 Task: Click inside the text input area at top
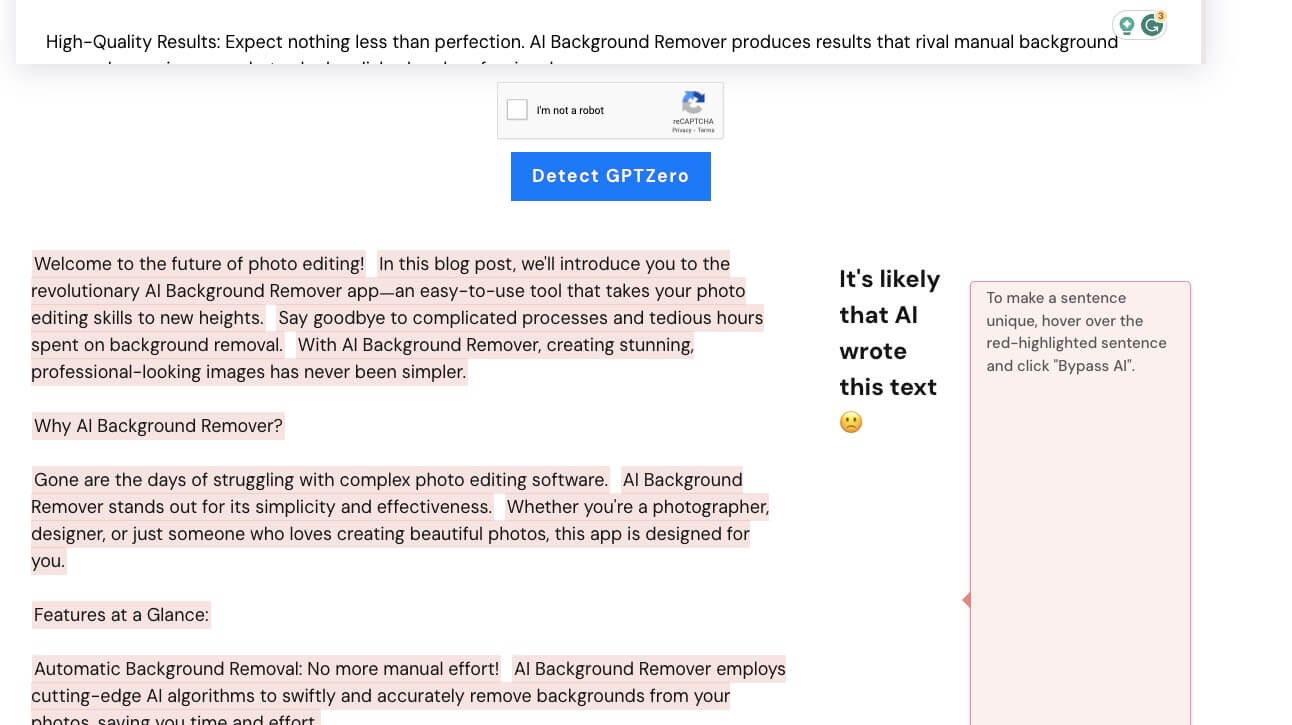608,32
